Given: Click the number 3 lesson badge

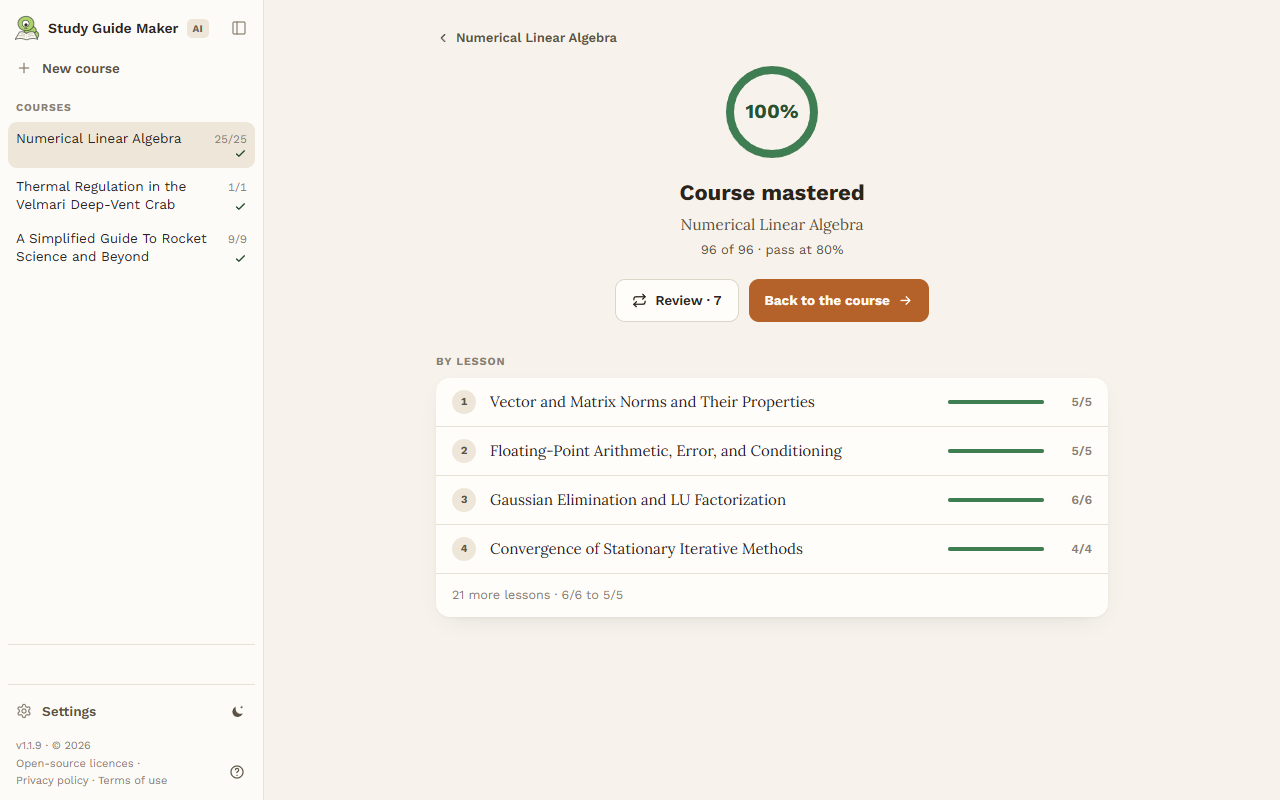Looking at the screenshot, I should pos(464,500).
